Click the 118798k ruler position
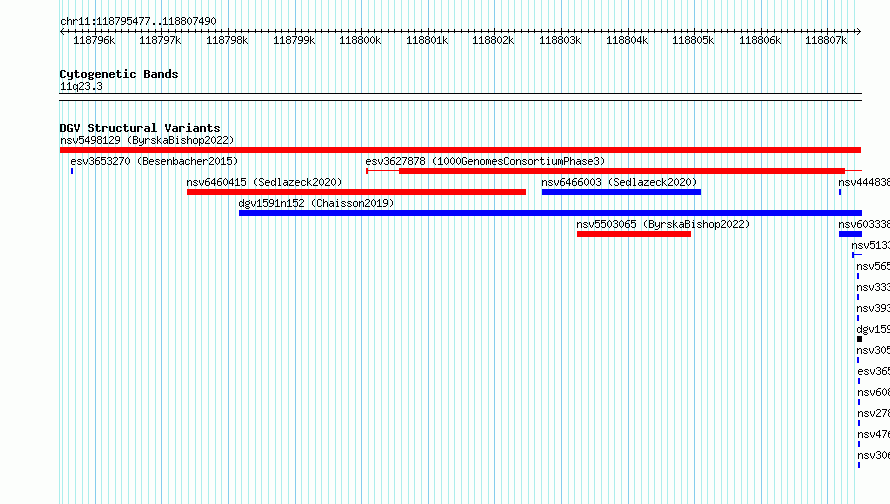The width and height of the screenshot is (890, 504). 227,40
